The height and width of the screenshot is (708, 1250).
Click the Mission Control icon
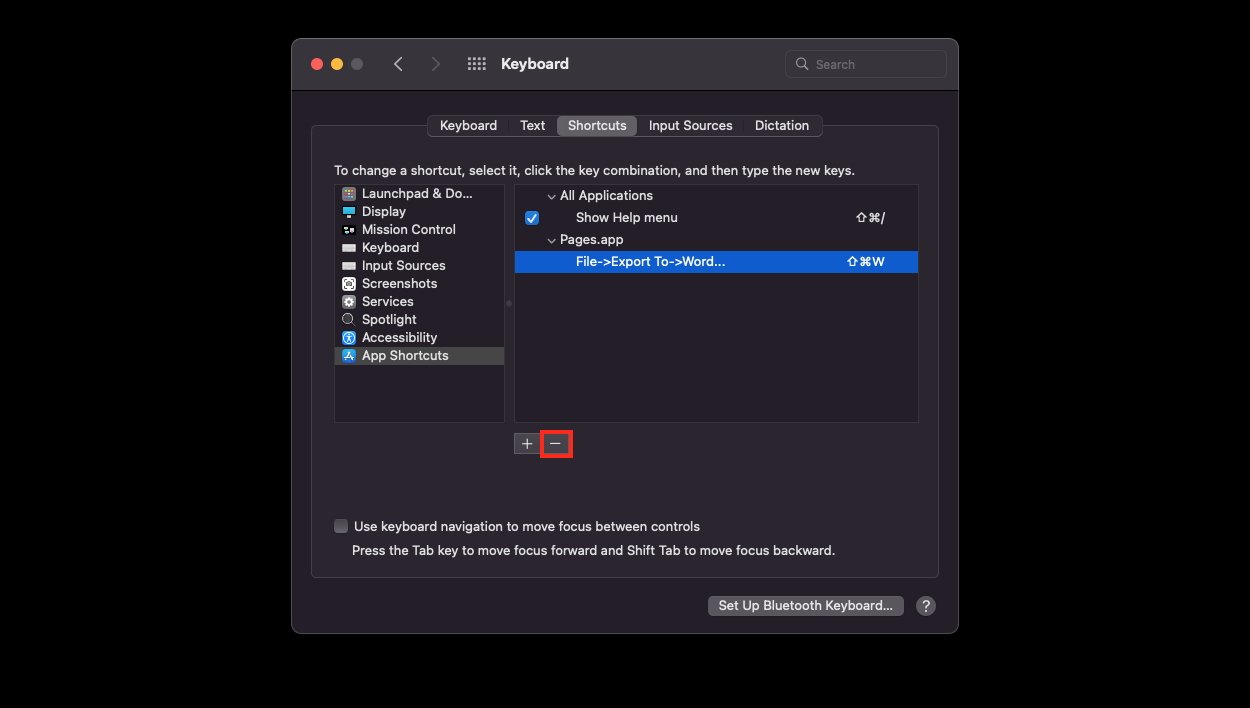coord(348,230)
